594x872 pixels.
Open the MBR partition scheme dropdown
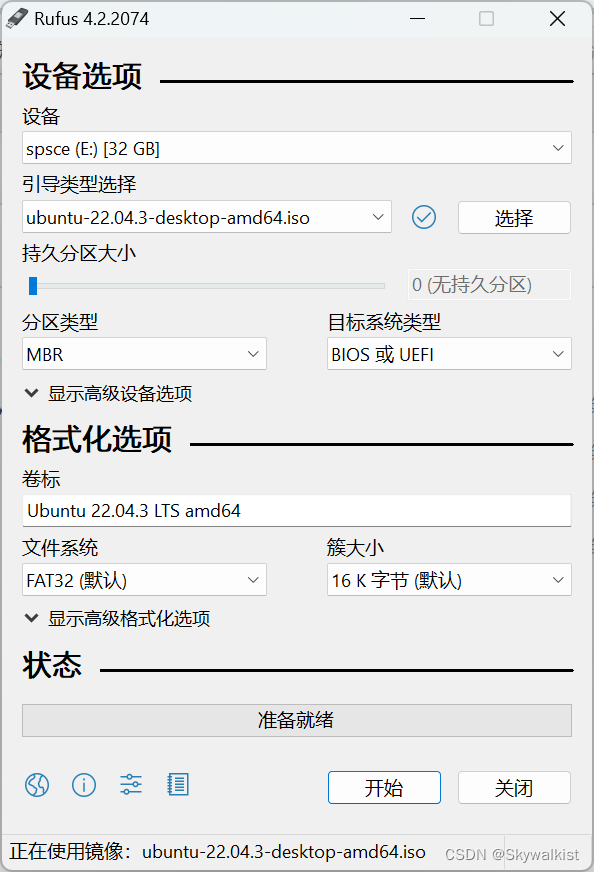pyautogui.click(x=144, y=354)
